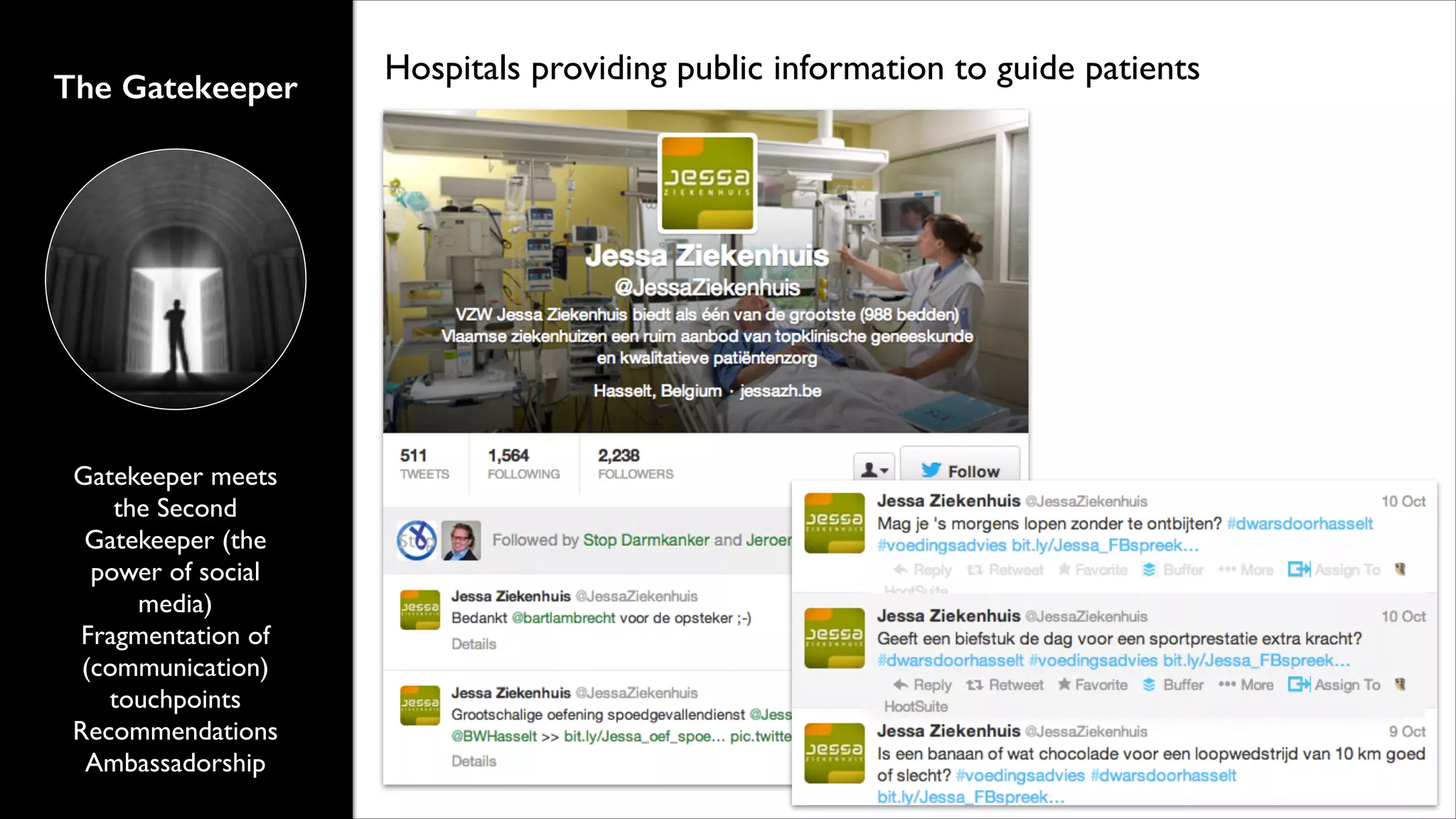The image size is (1456, 819).
Task: Reply to the ontbijten tweet
Action: coord(922,570)
